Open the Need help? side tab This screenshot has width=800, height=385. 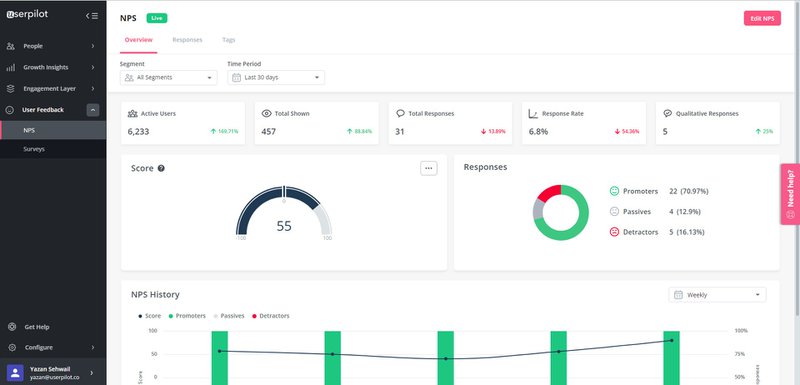790,194
